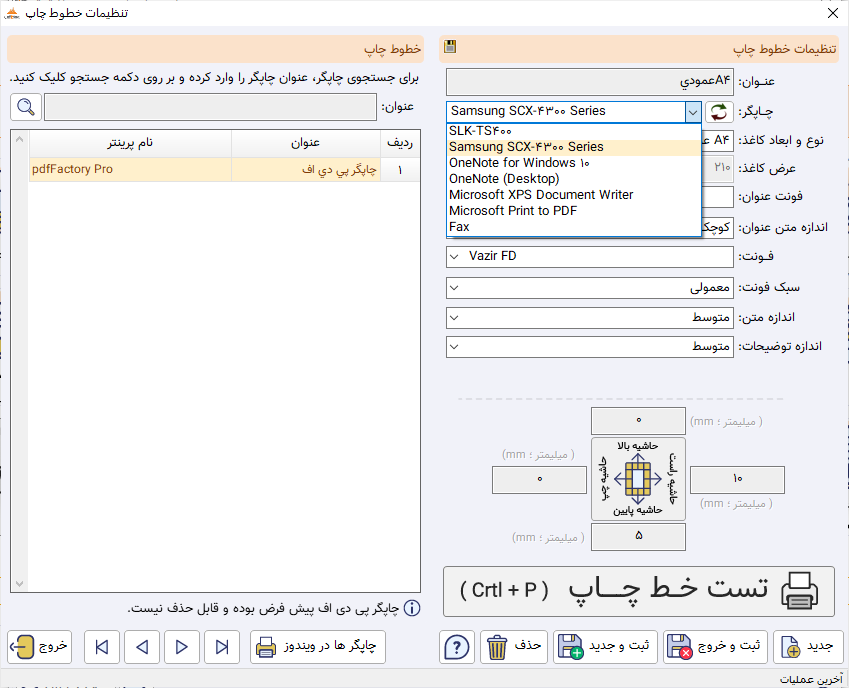
Task: Click the magnifier search button
Action: [26, 107]
